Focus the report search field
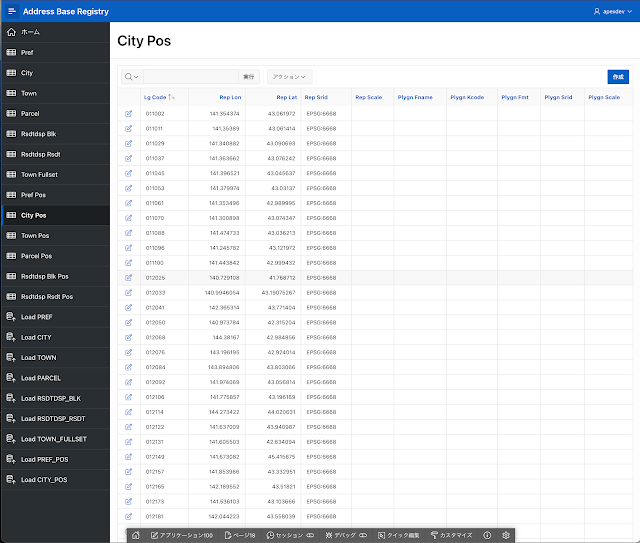The height and width of the screenshot is (543, 640). [x=191, y=77]
